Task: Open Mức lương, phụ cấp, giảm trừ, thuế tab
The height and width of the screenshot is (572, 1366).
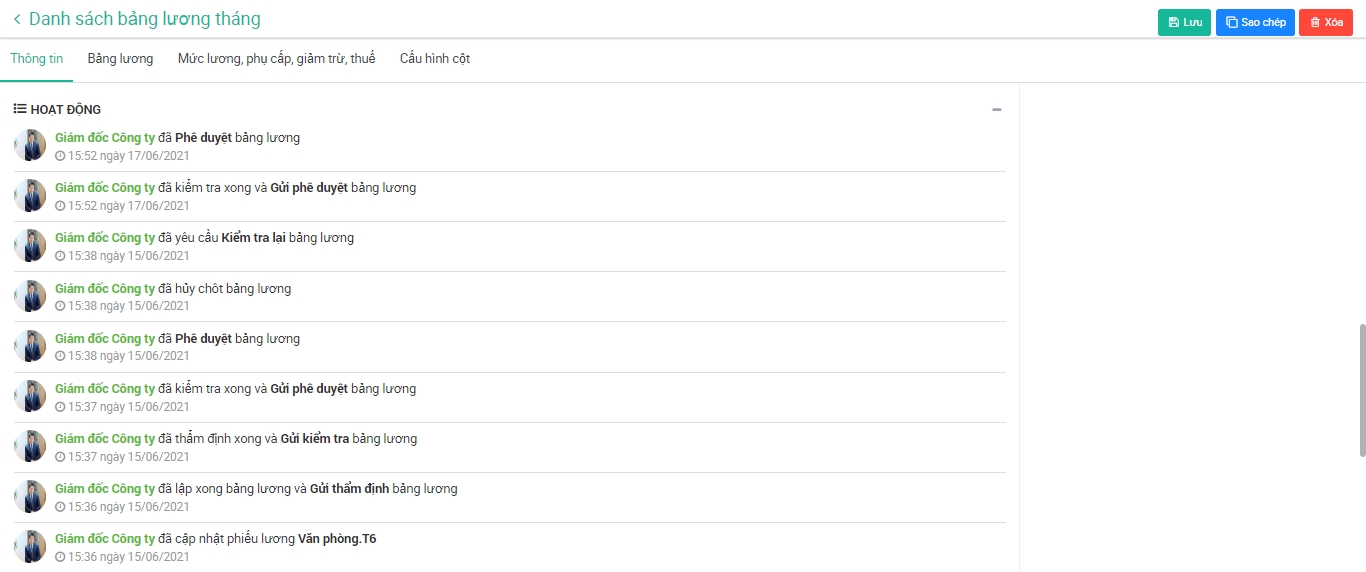Action: 276,59
